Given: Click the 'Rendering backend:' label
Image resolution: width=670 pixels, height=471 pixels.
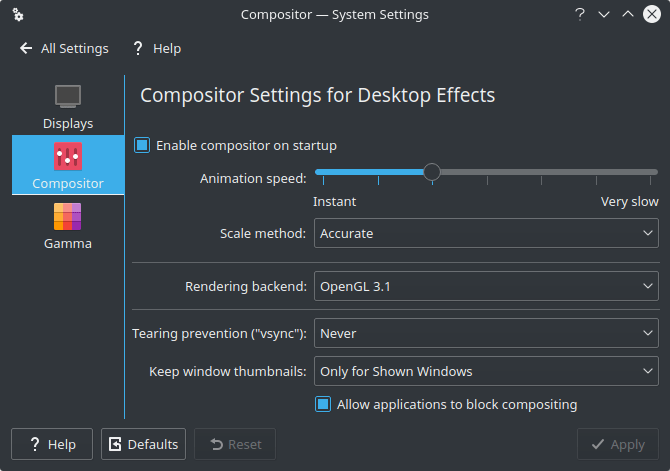Looking at the screenshot, I should tap(246, 286).
